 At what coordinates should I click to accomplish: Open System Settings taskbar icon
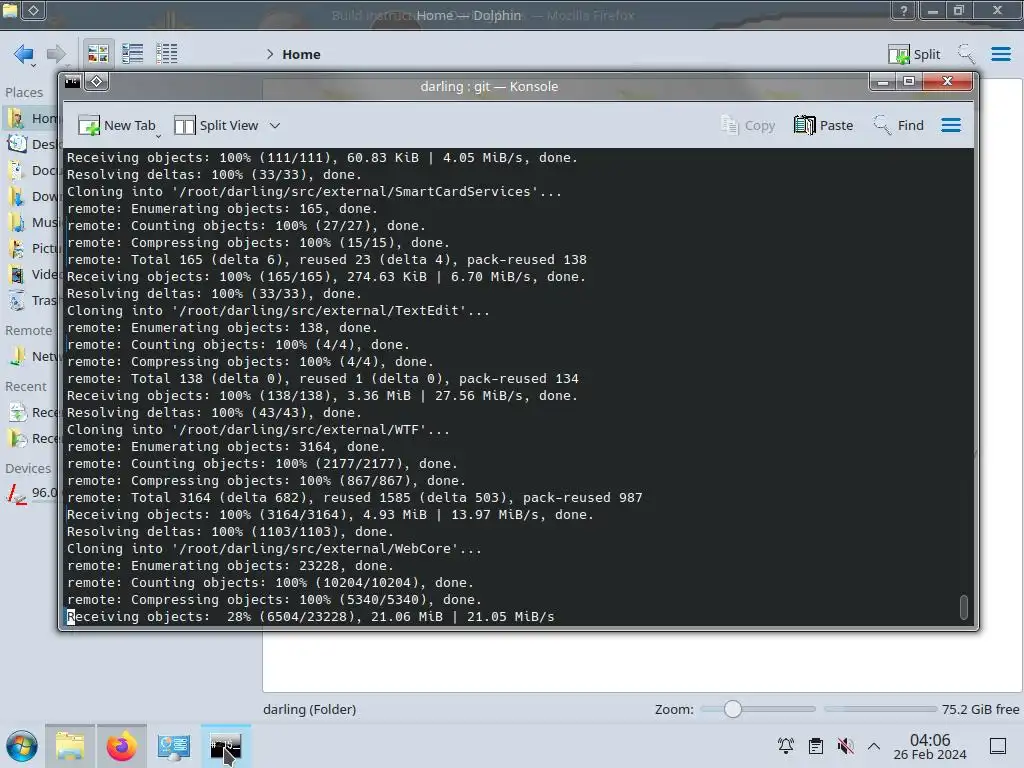click(x=173, y=746)
